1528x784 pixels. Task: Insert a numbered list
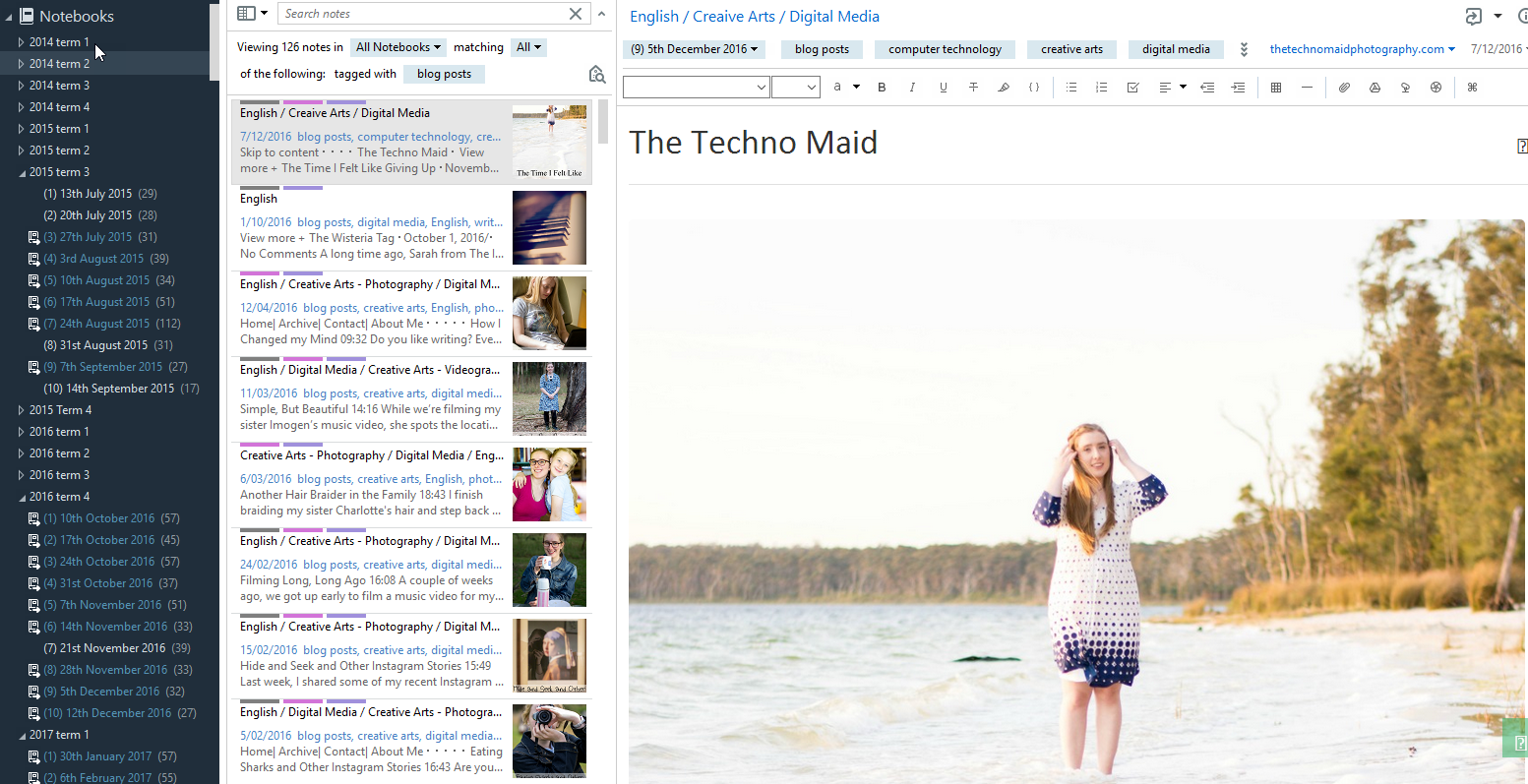point(1102,88)
